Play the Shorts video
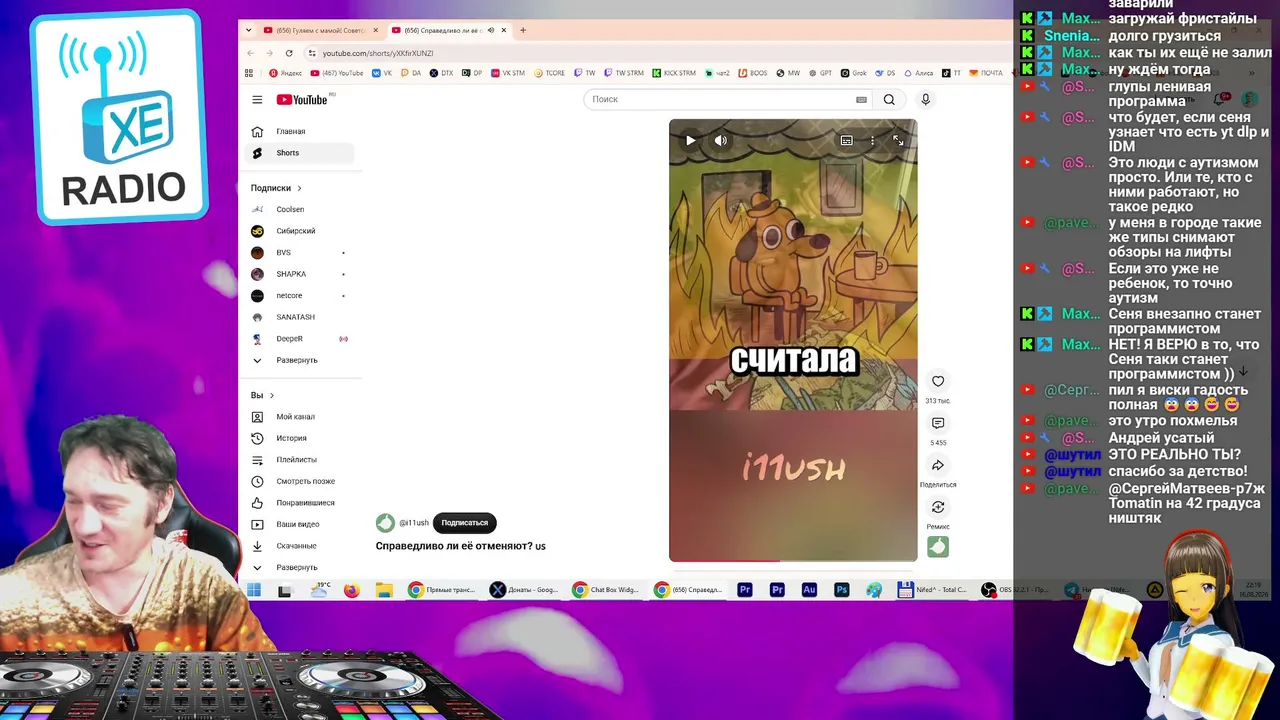 click(690, 140)
